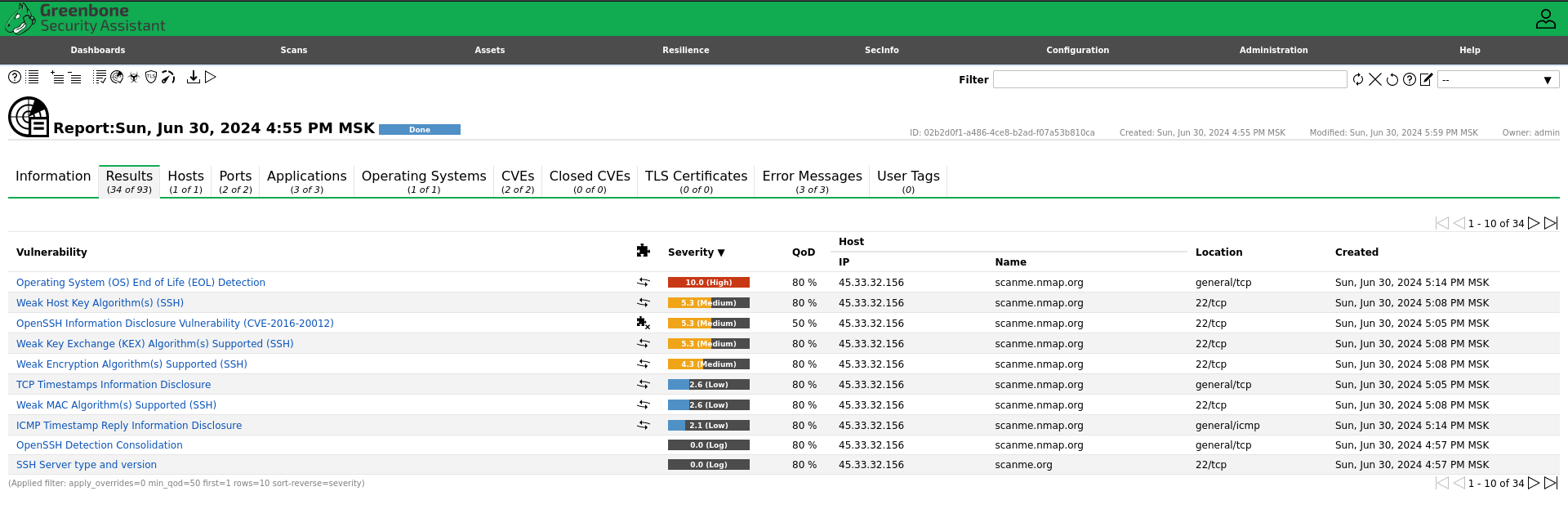Click into the Filter text field
The width and height of the screenshot is (1568, 527).
coord(1169,79)
